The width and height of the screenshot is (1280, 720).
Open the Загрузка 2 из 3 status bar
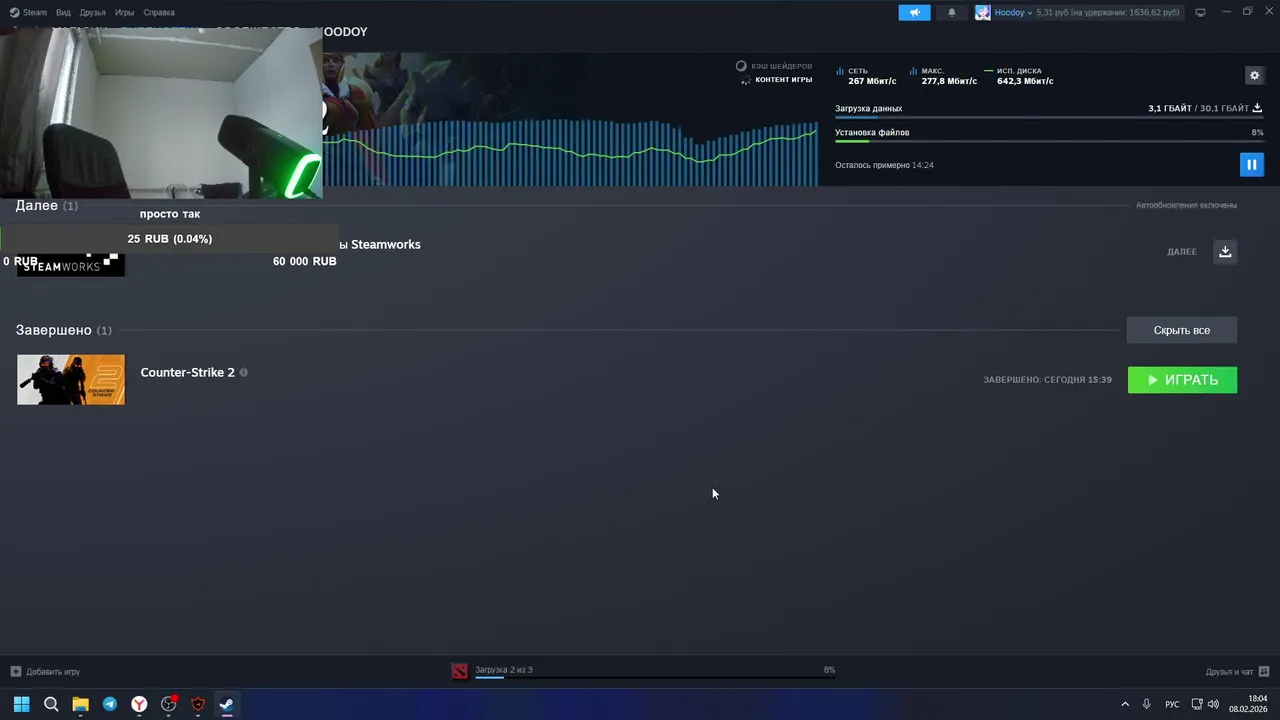654,672
